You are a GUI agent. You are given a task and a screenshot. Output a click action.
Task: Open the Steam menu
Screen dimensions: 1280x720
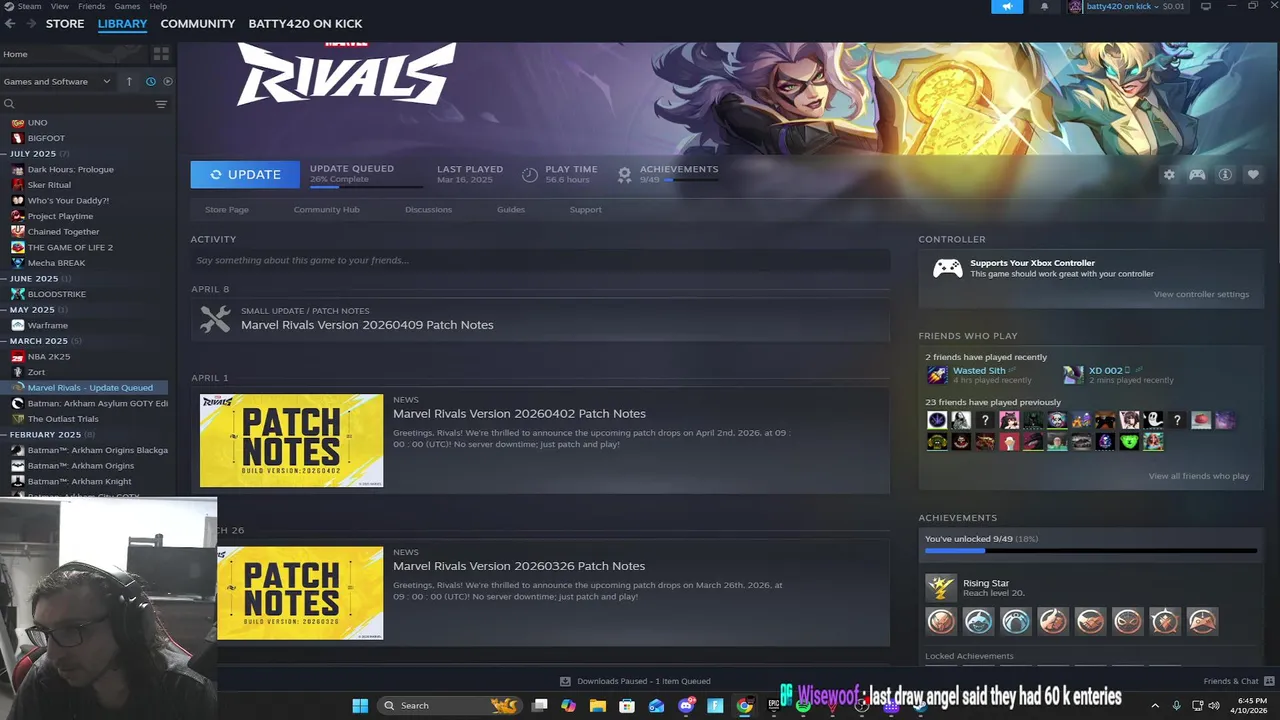pos(30,6)
